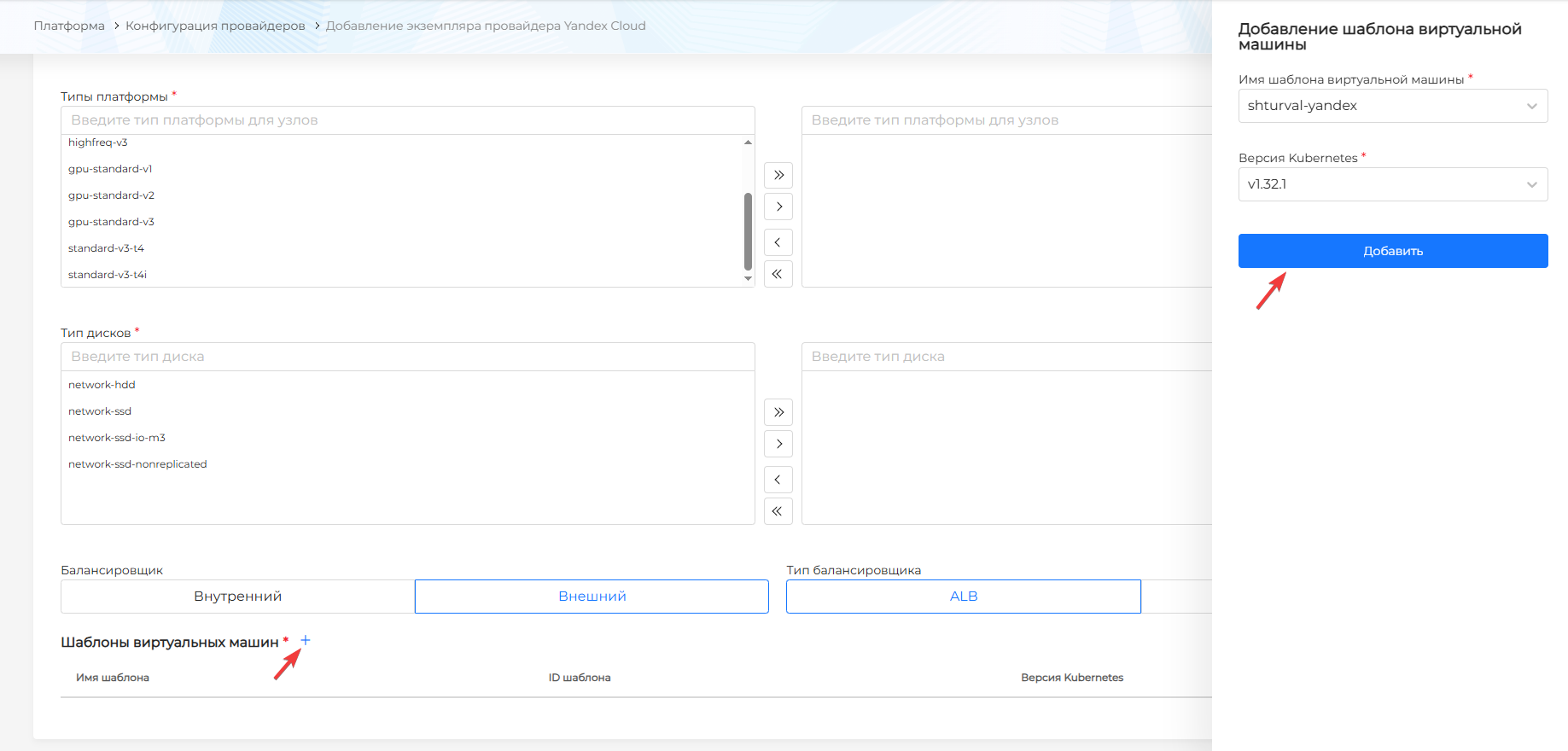Click platform types list scrollbar
The height and width of the screenshot is (751, 1568).
point(748,230)
